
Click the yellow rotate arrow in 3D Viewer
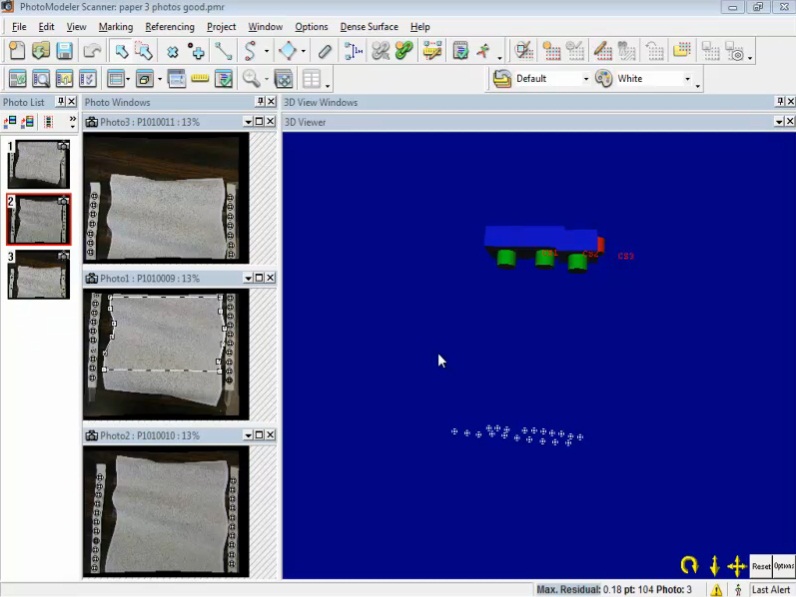(689, 565)
